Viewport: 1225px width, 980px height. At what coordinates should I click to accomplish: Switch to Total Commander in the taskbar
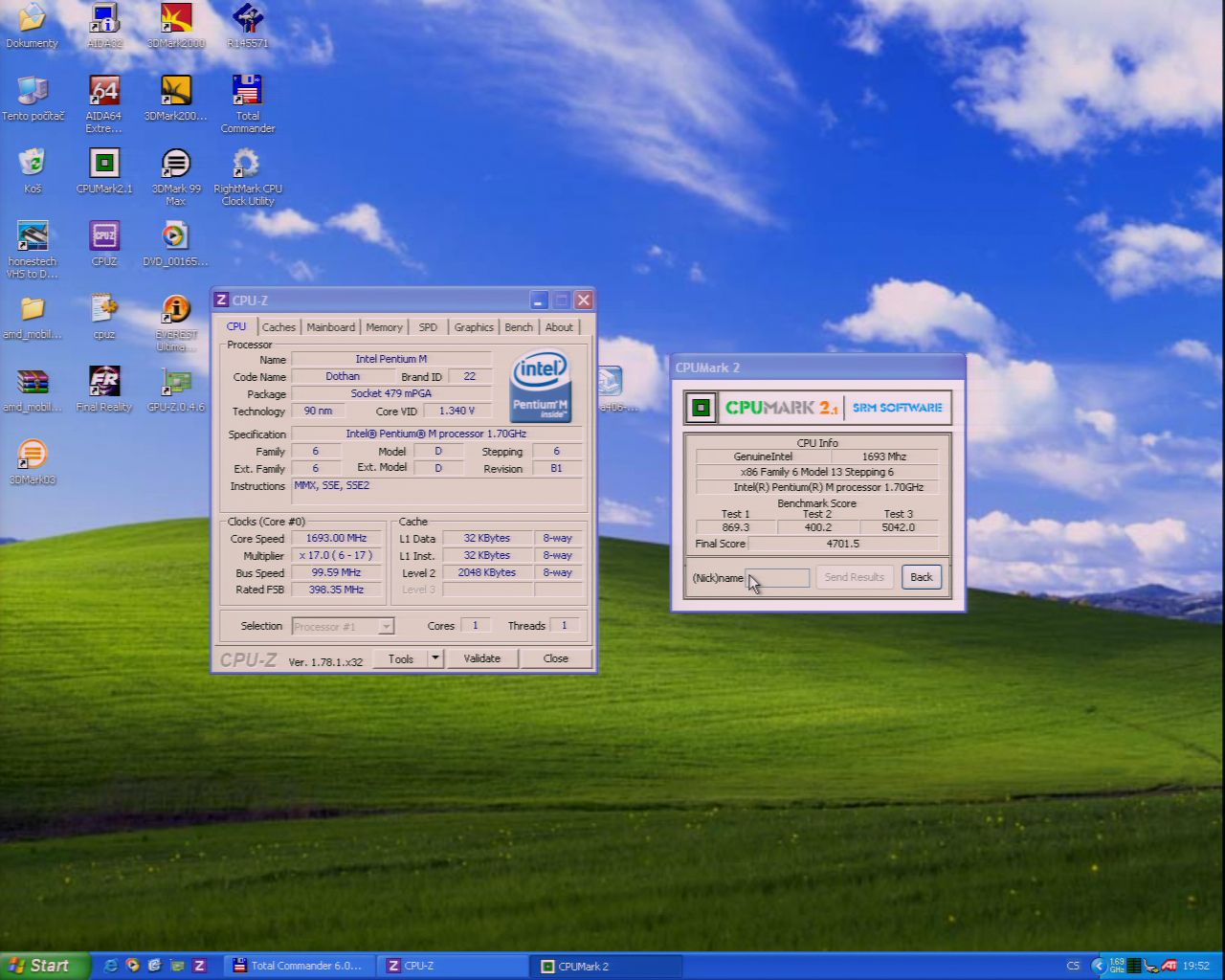pyautogui.click(x=299, y=966)
